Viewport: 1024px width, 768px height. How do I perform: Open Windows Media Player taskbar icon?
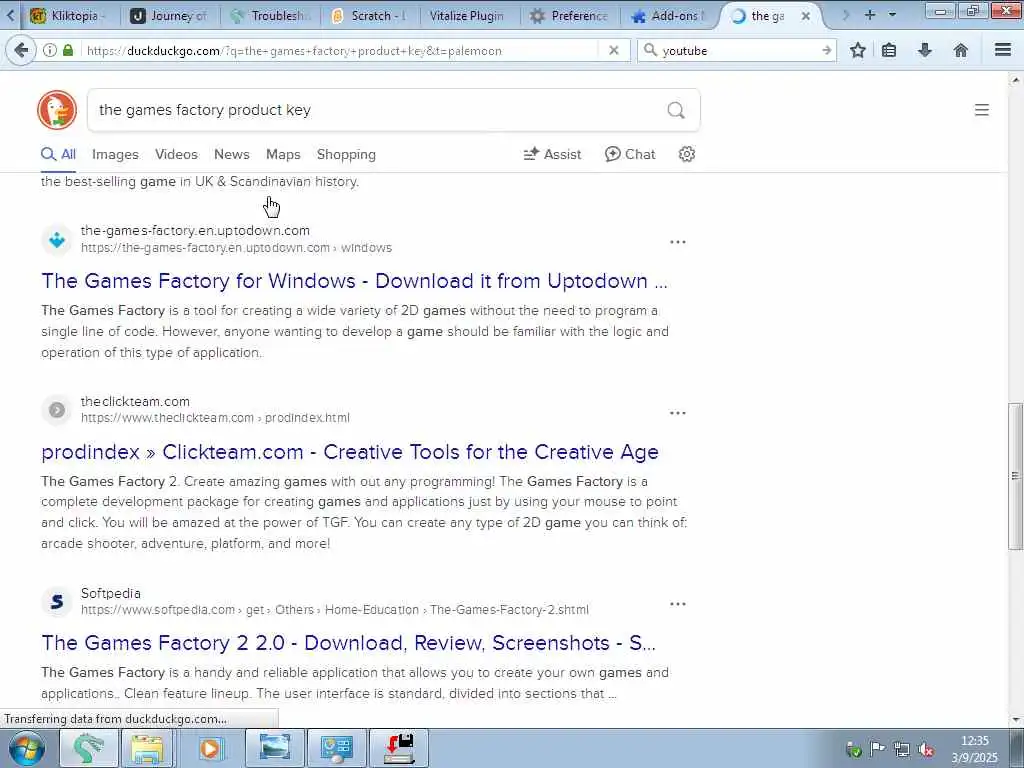tap(210, 748)
